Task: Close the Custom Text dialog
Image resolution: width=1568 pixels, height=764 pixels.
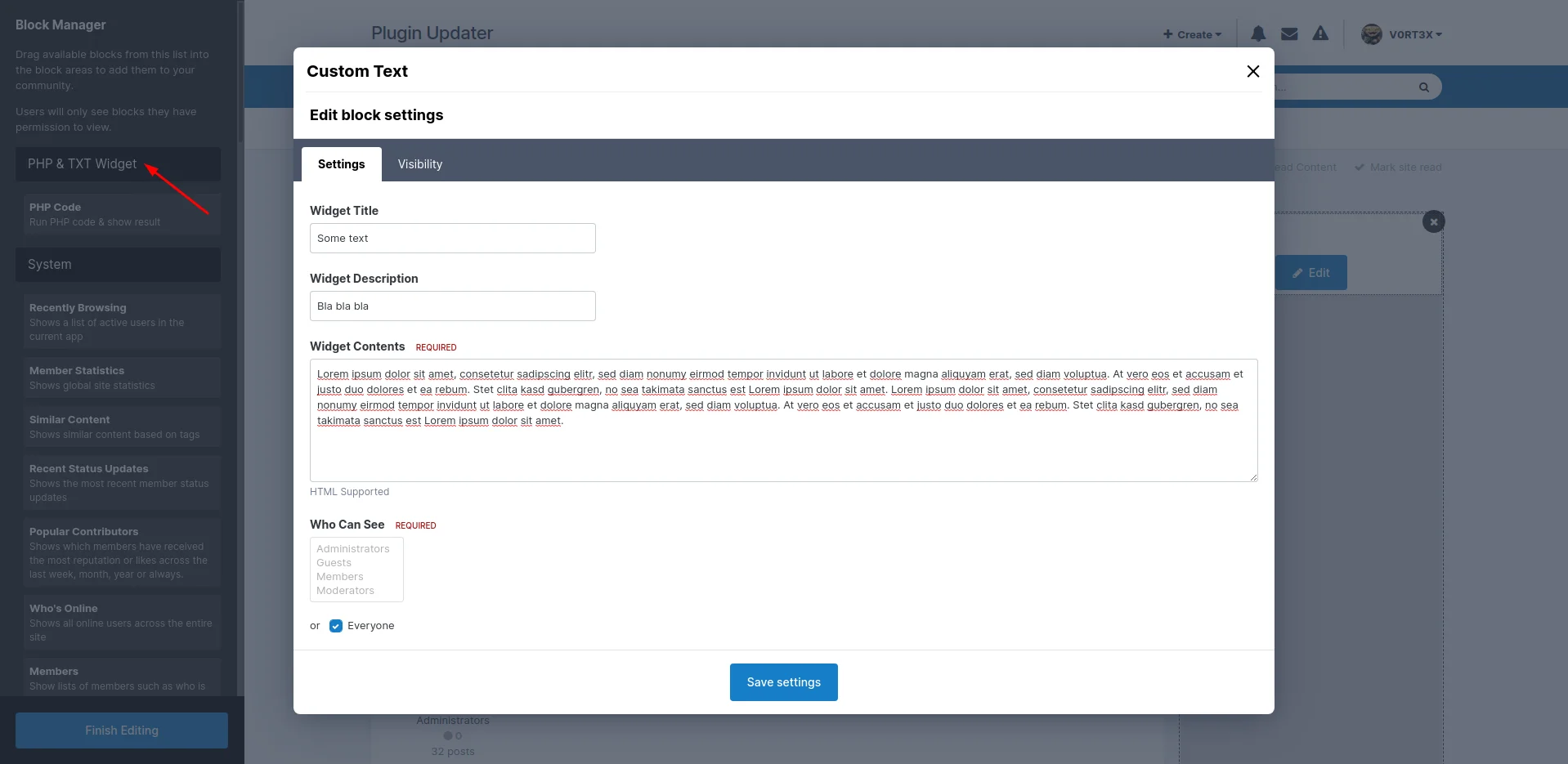Action: (1252, 71)
